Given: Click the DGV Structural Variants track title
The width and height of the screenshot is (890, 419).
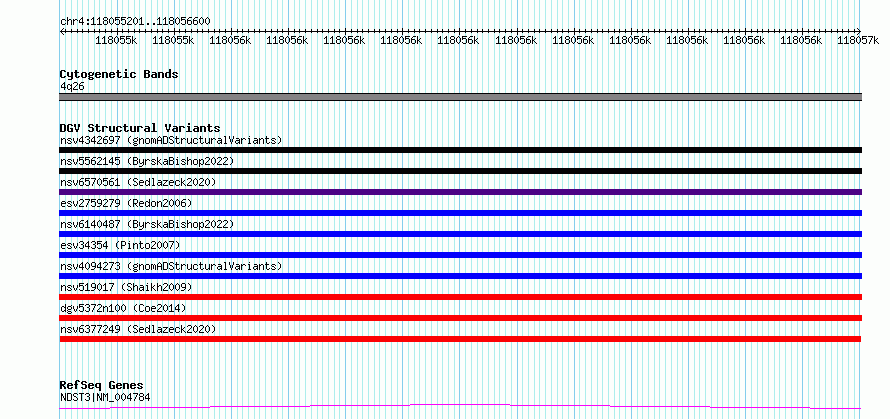Looking at the screenshot, I should 140,128.
